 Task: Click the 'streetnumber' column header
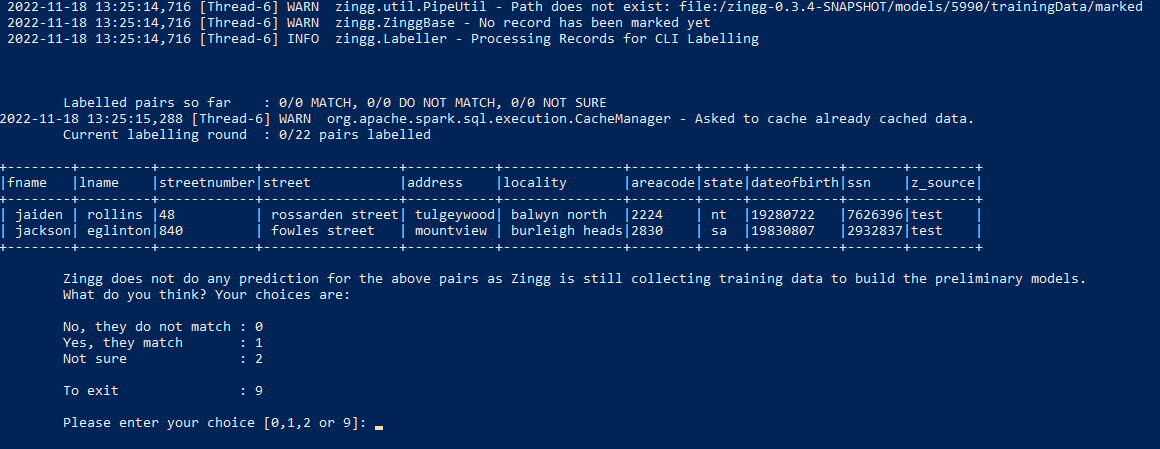(207, 183)
